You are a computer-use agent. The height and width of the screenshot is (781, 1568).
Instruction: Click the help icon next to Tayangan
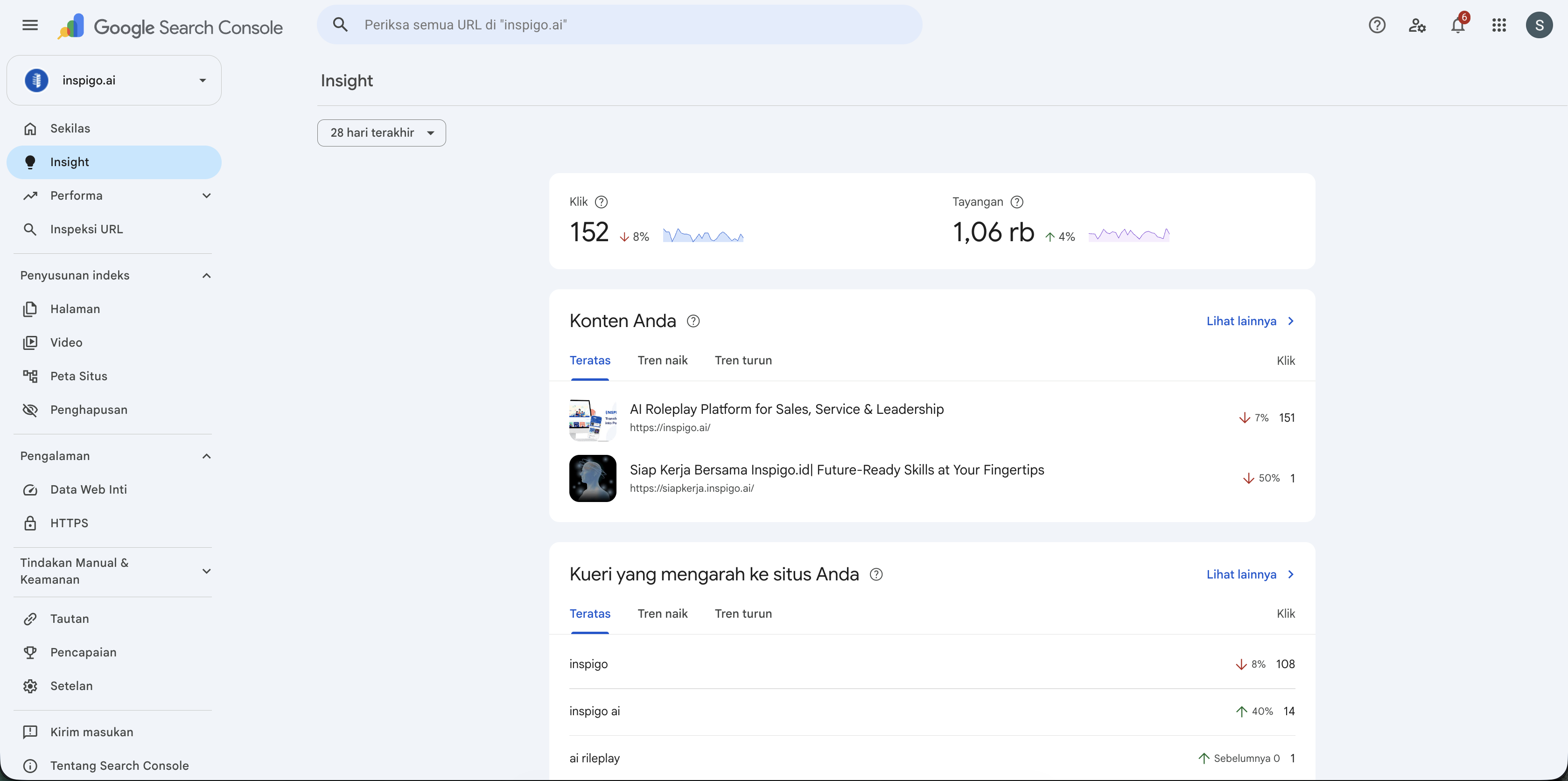(1016, 202)
